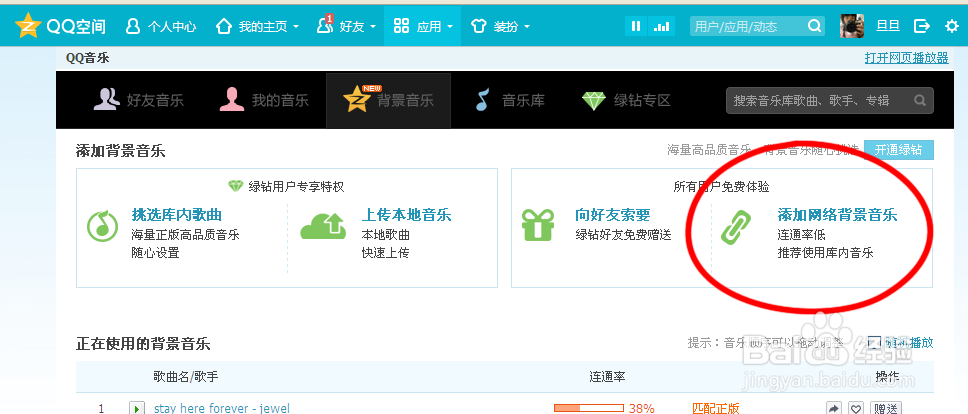This screenshot has width=968, height=414.
Task: Open the settings gear icon
Action: click(x=952, y=26)
